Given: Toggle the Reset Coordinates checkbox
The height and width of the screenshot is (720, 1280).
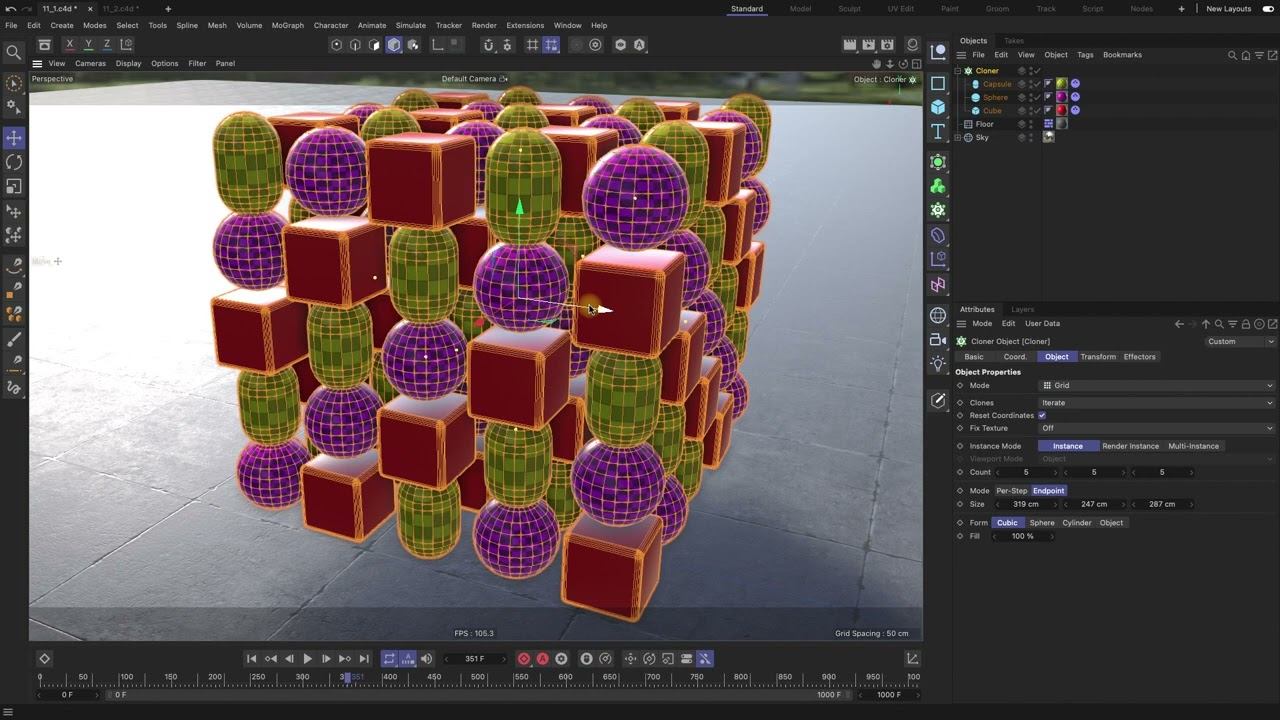Looking at the screenshot, I should pyautogui.click(x=1042, y=415).
